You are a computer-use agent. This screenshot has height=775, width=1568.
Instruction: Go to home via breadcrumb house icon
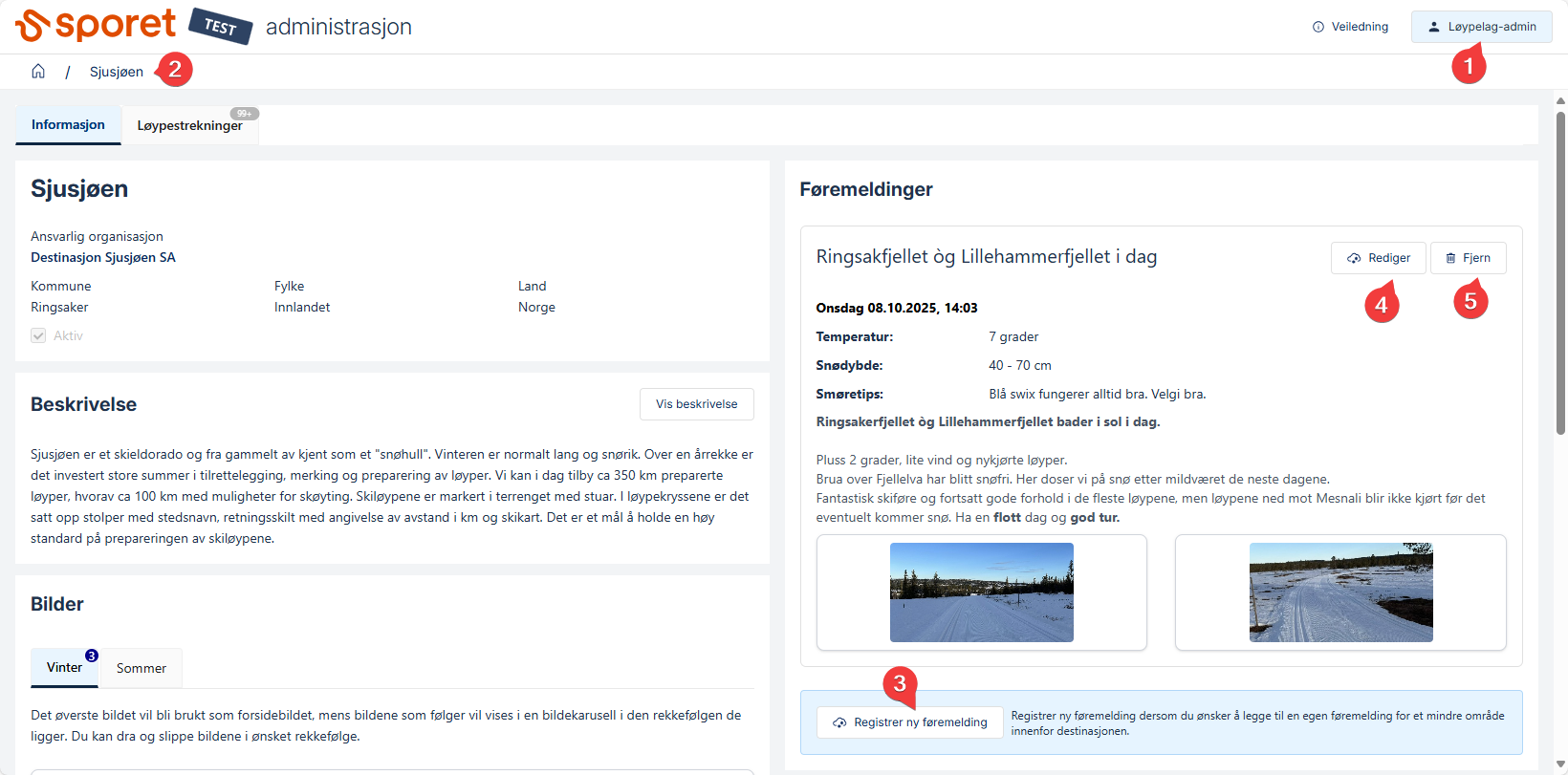(x=38, y=72)
